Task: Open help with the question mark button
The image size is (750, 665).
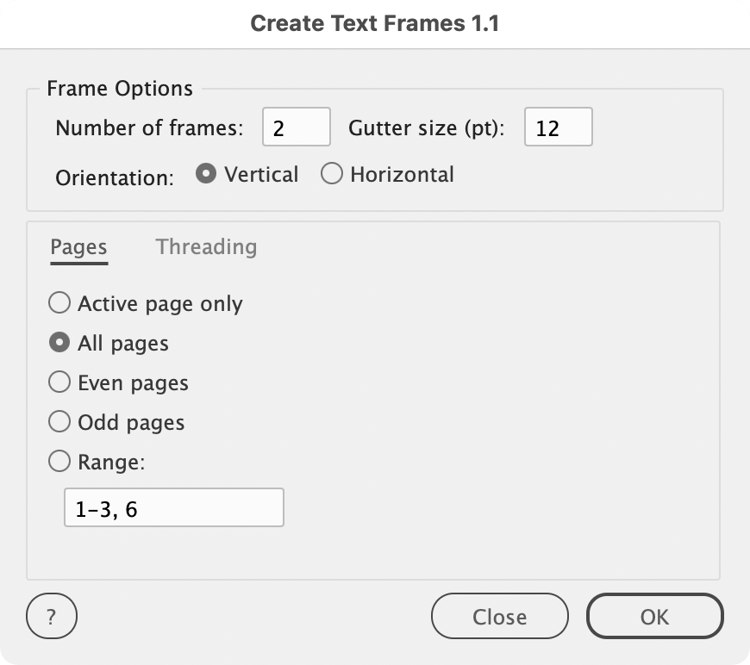Action: point(52,616)
